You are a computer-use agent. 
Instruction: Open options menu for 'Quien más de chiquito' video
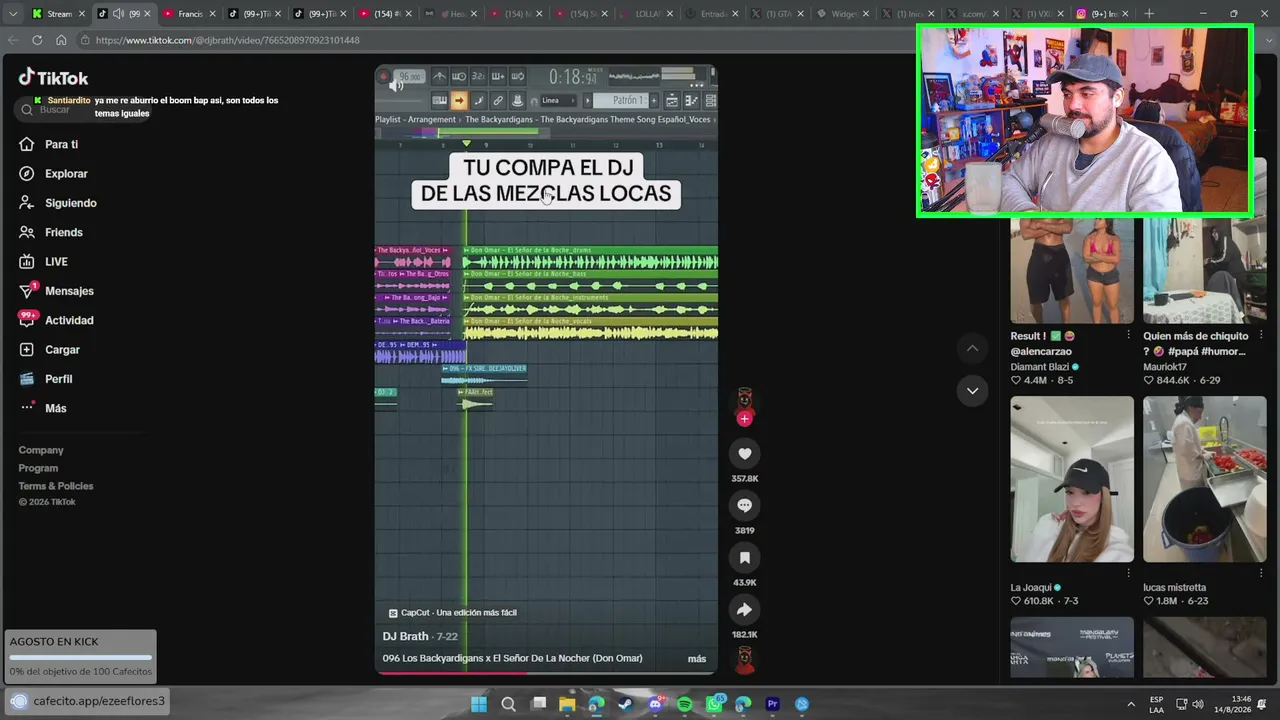click(1261, 336)
